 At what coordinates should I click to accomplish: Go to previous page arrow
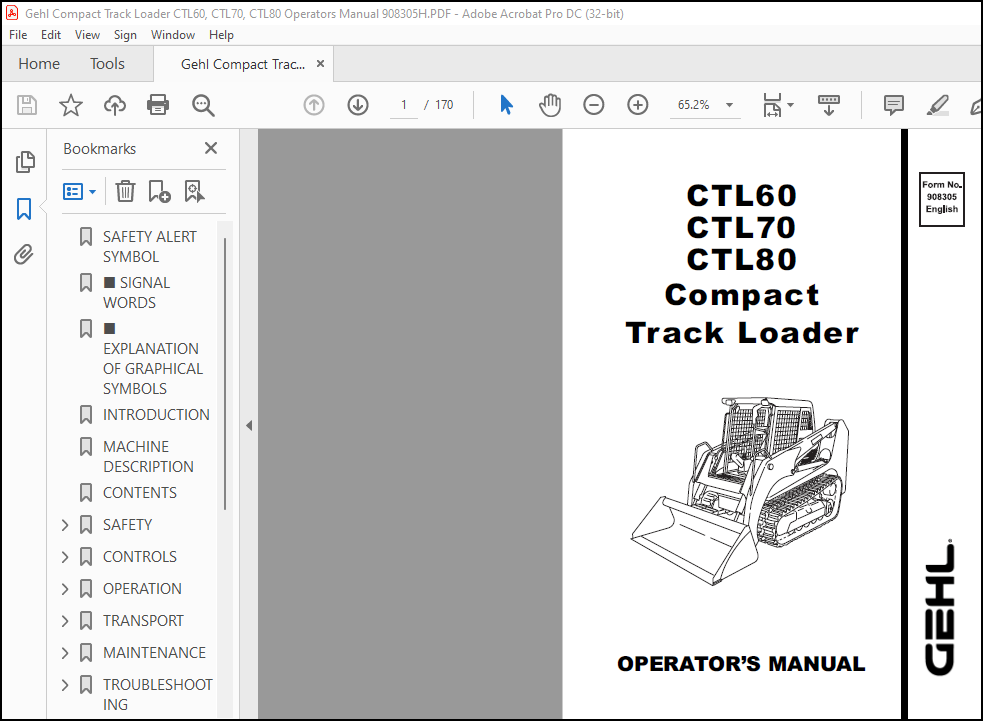pyautogui.click(x=314, y=105)
